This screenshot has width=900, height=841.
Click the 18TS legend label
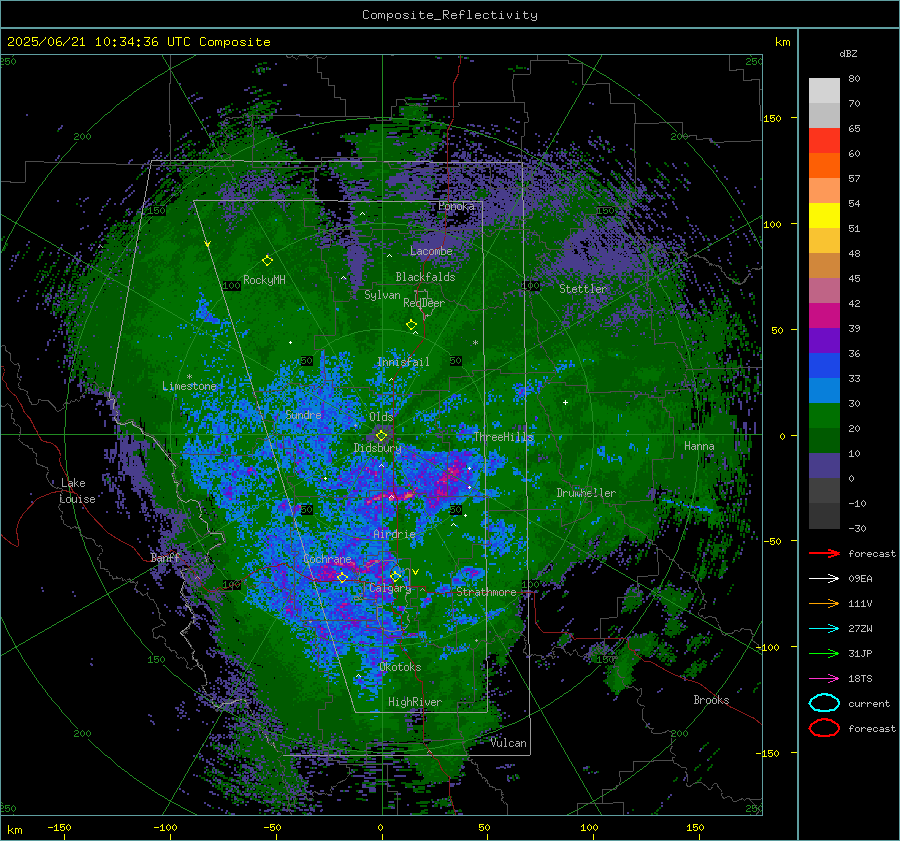(x=860, y=679)
